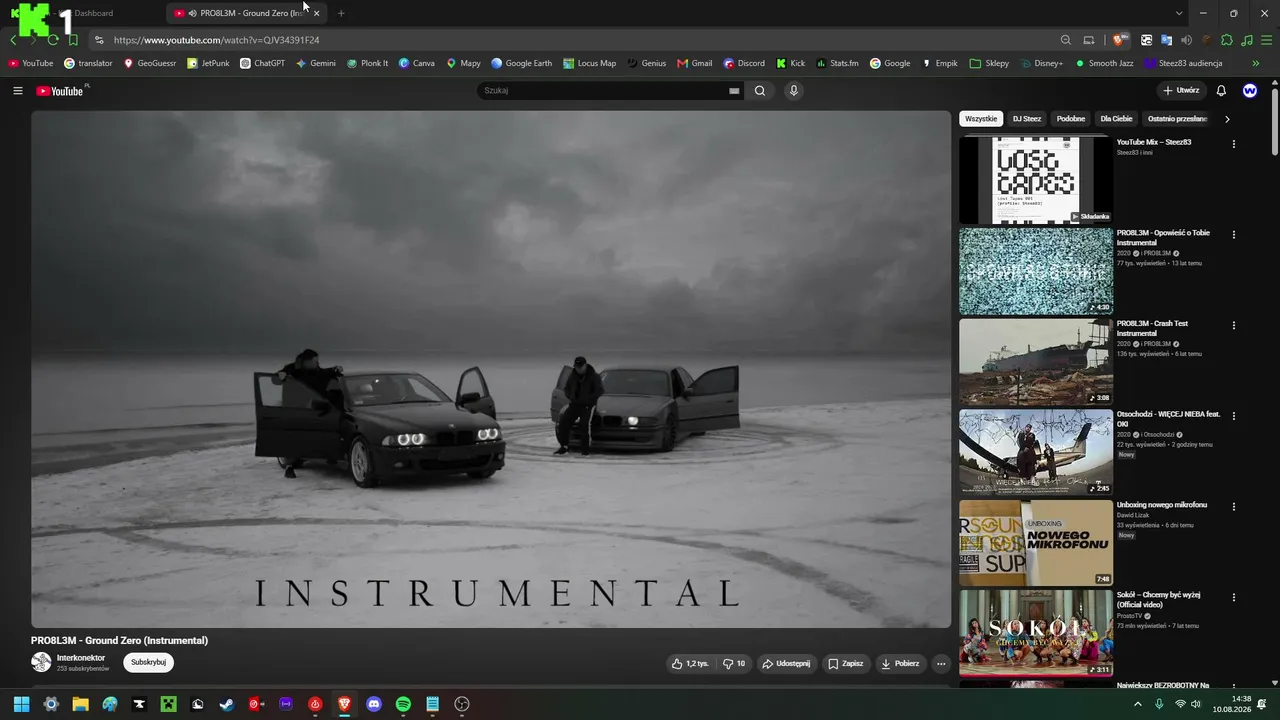Open a new browser tab
This screenshot has width=1280, height=720.
[341, 13]
